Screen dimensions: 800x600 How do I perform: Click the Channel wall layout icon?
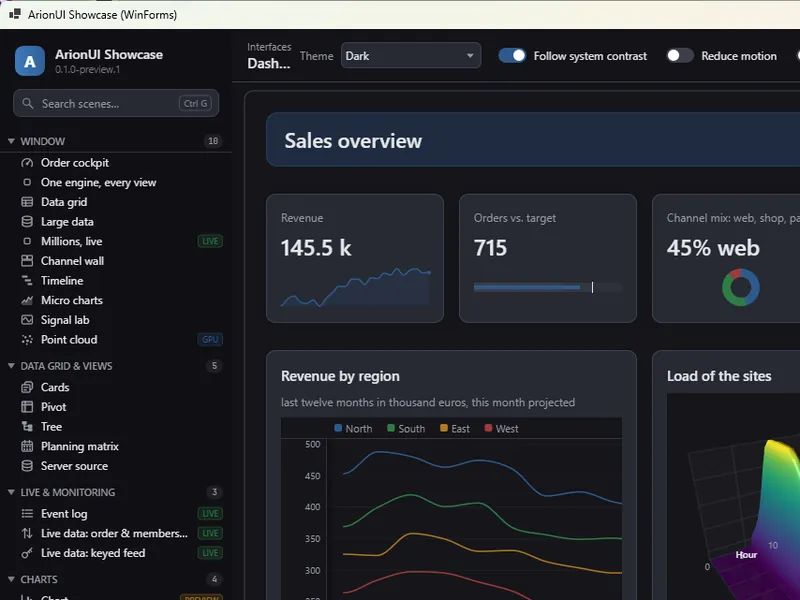pos(27,261)
